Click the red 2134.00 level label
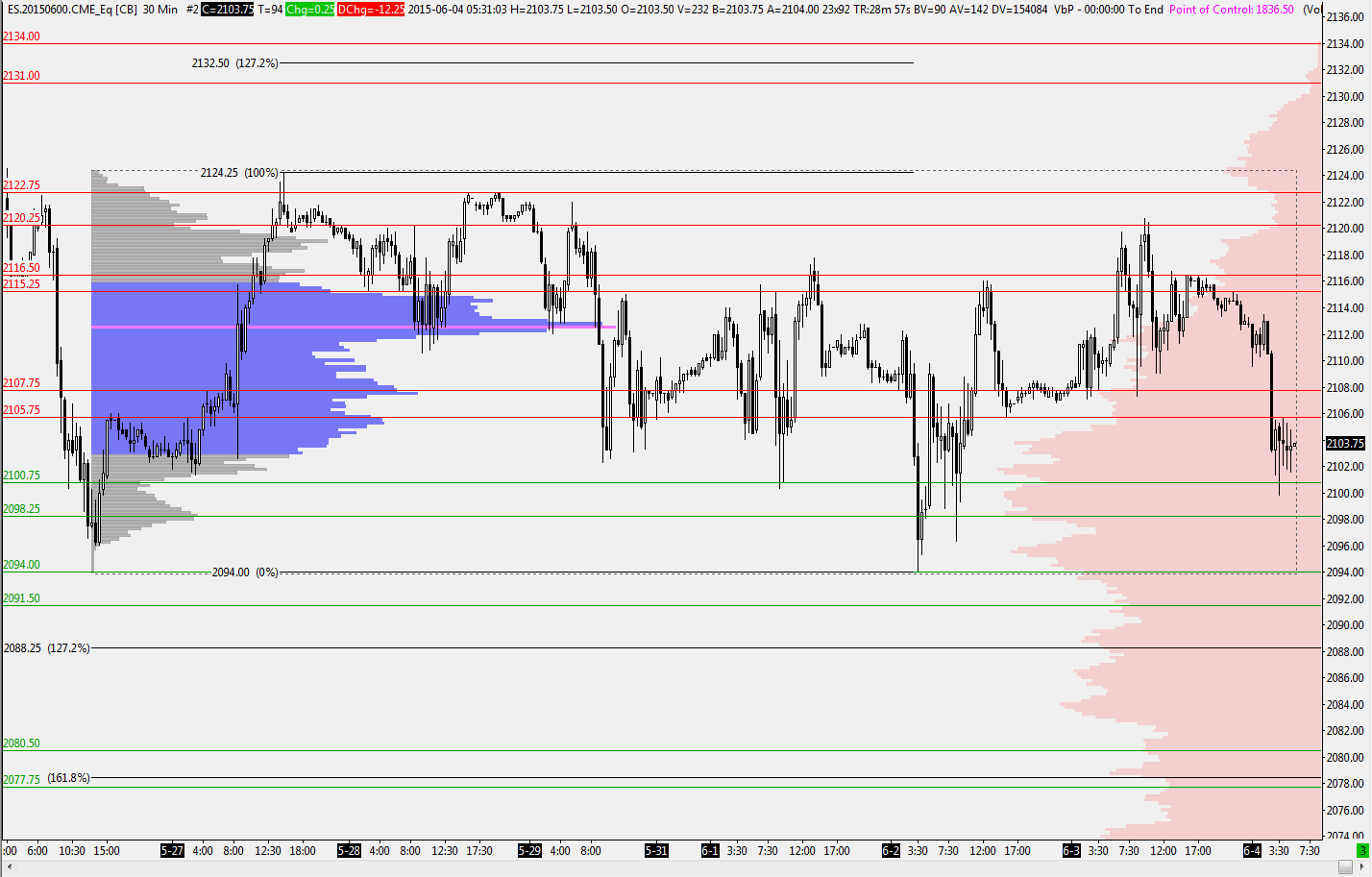The width and height of the screenshot is (1372, 877). 21,37
